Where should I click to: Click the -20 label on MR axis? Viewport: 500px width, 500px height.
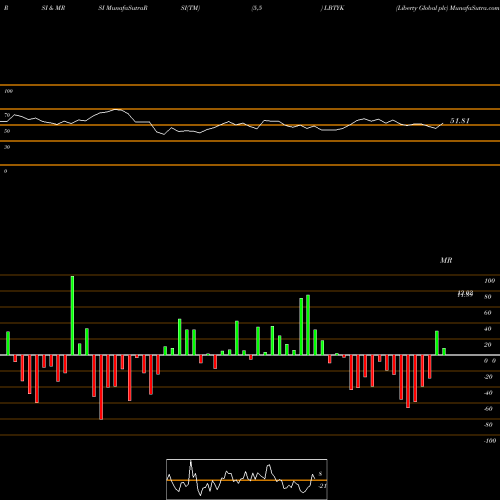pyautogui.click(x=488, y=377)
